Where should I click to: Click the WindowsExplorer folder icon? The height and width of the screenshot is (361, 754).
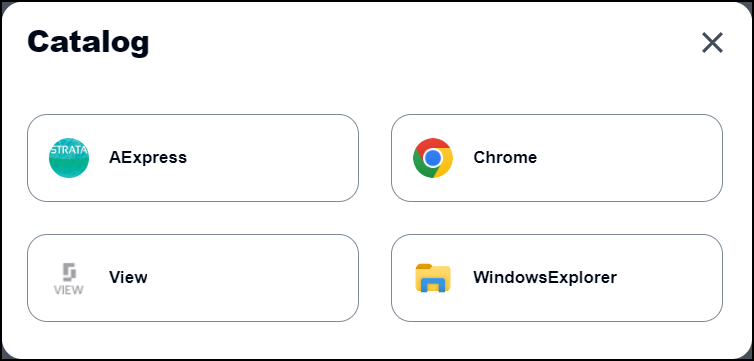tap(433, 278)
